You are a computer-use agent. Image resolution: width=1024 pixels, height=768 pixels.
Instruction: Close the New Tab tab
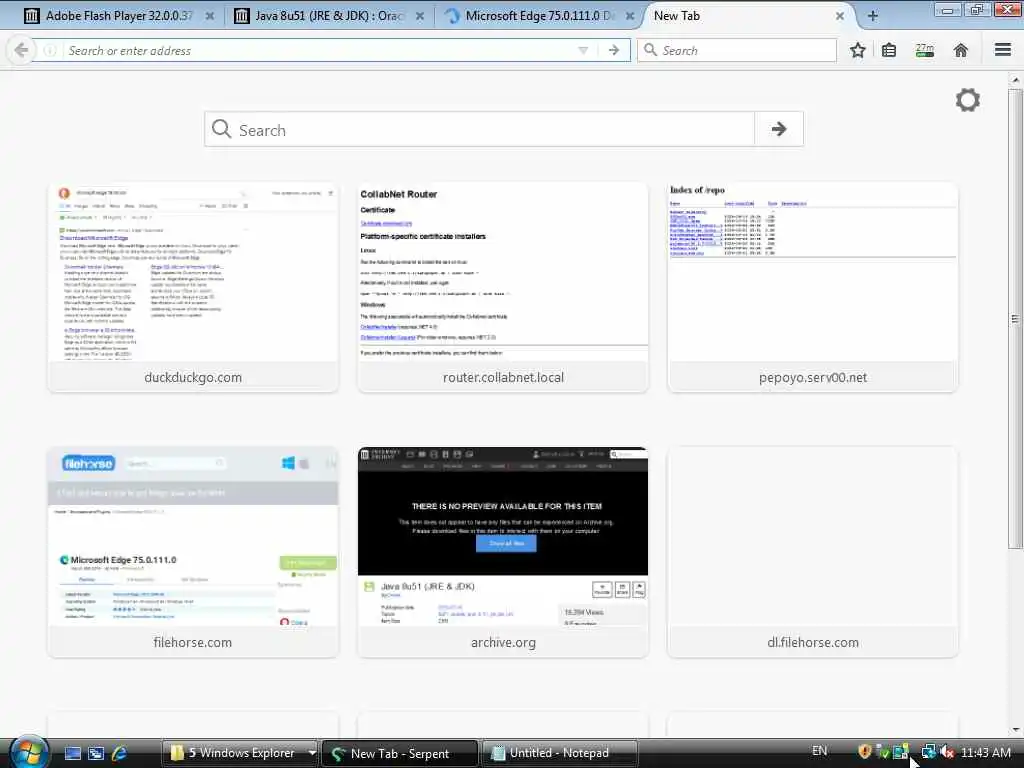pos(840,16)
